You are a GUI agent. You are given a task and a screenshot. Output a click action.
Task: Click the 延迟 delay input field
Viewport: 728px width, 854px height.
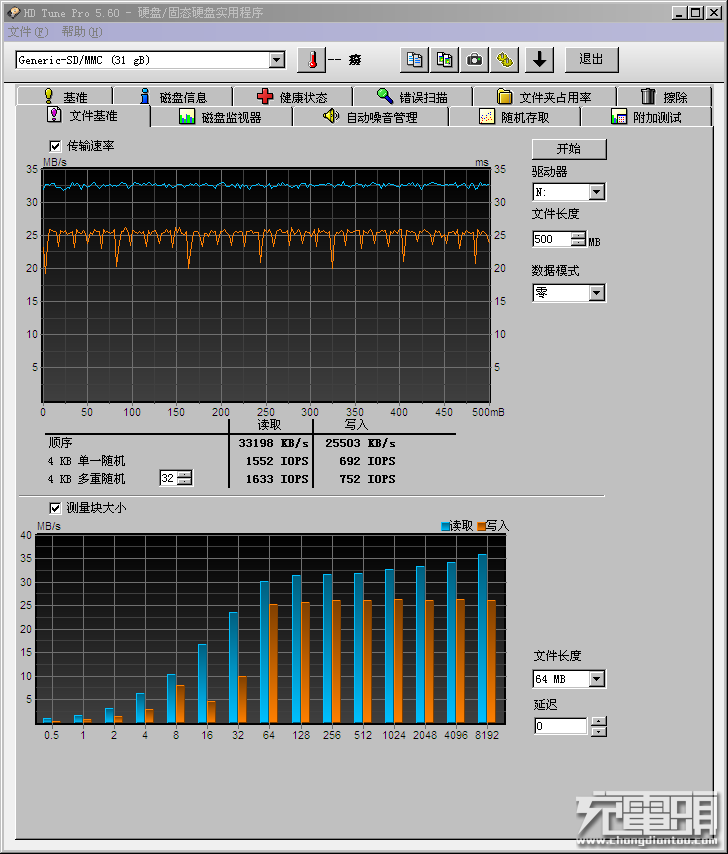(561, 726)
